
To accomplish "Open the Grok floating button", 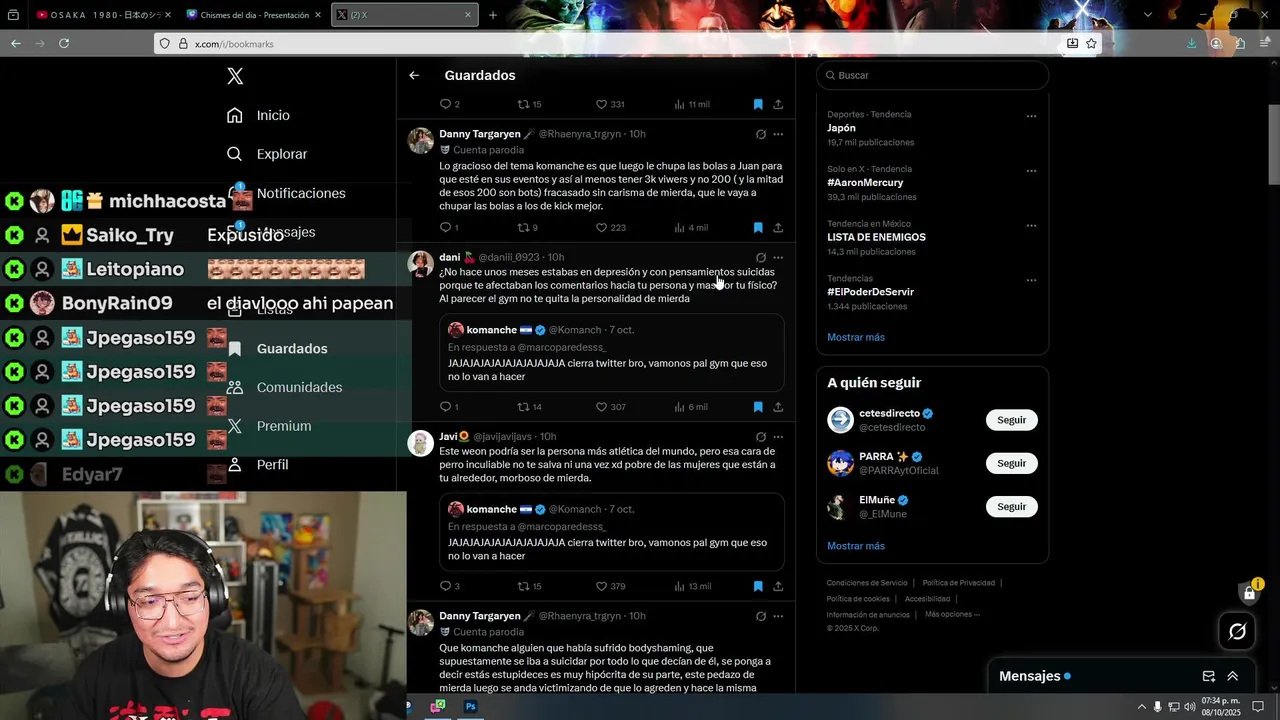I will click(x=1237, y=631).
